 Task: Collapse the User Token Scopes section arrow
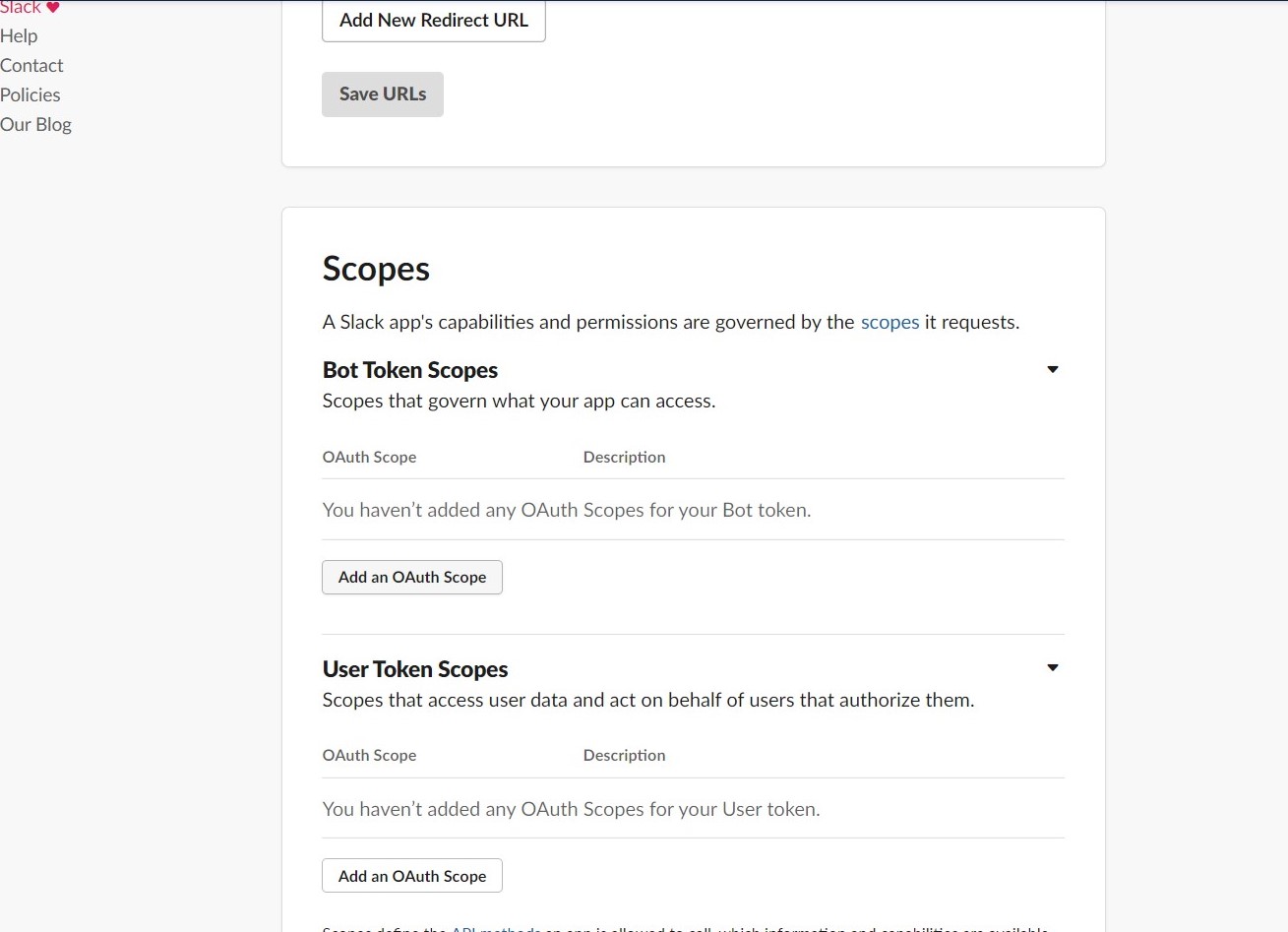(1052, 668)
